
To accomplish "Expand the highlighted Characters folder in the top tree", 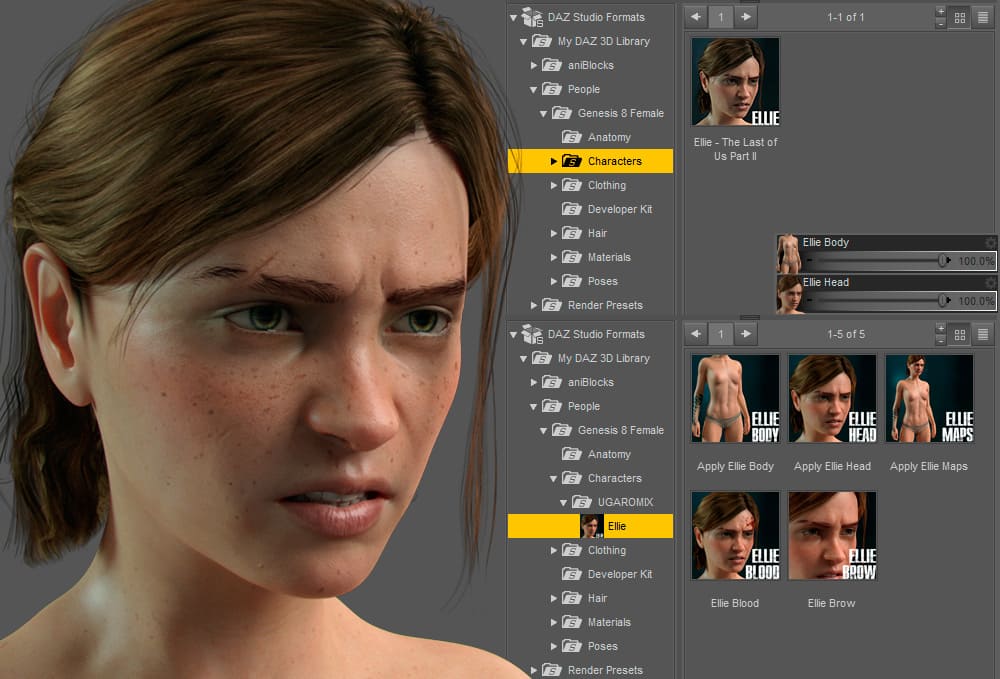I will [554, 161].
